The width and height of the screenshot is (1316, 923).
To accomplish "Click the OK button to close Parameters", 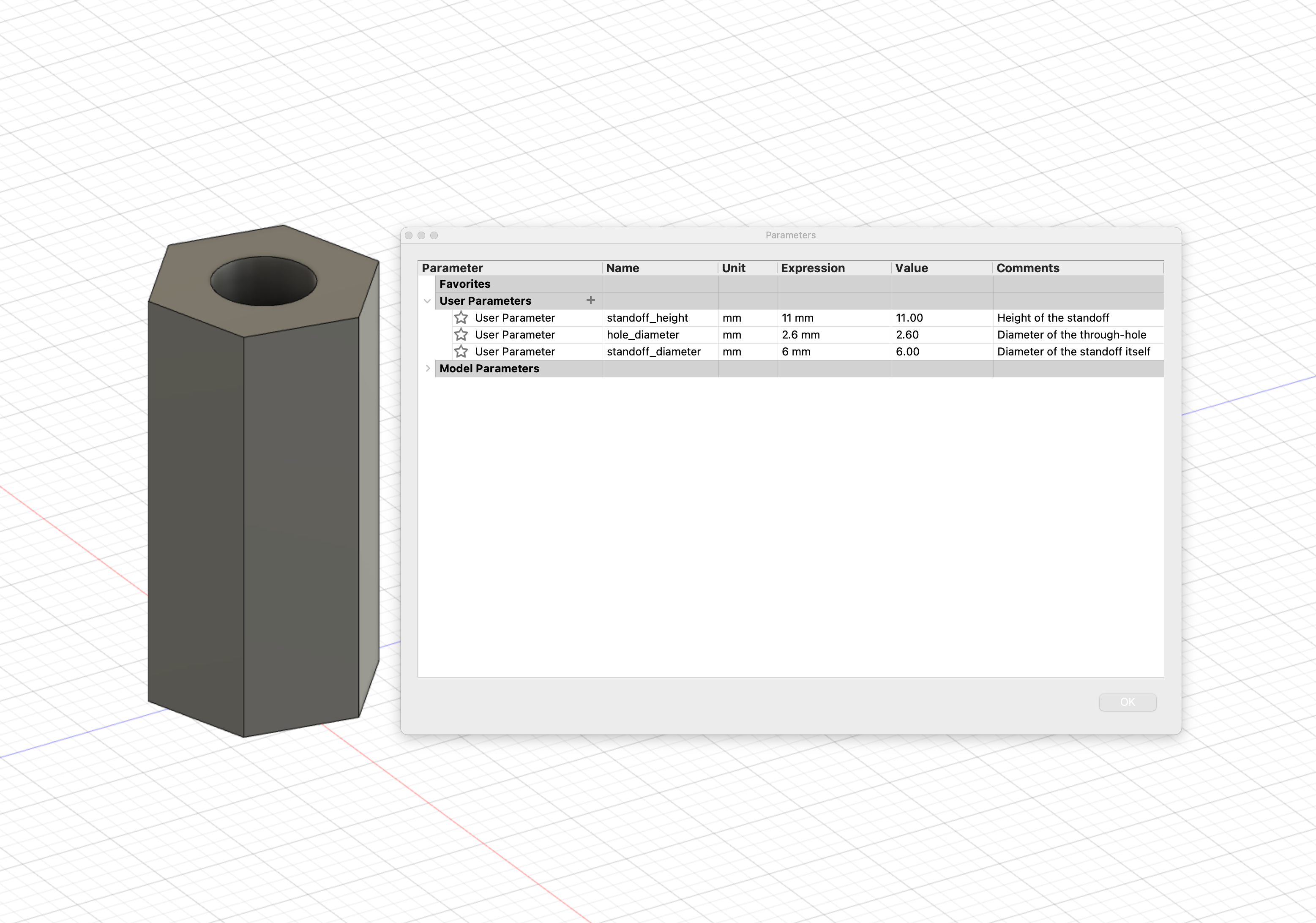I will (1128, 702).
